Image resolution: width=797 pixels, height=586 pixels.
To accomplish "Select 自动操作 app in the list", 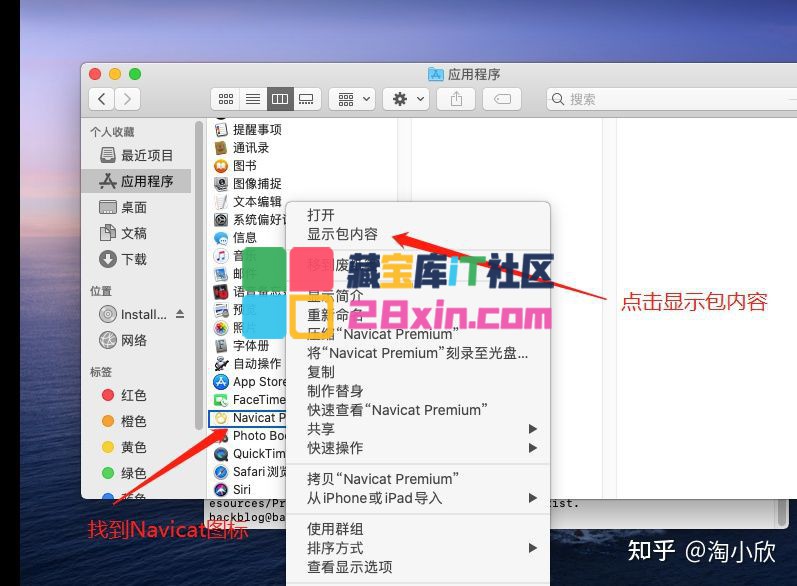I will 248,363.
